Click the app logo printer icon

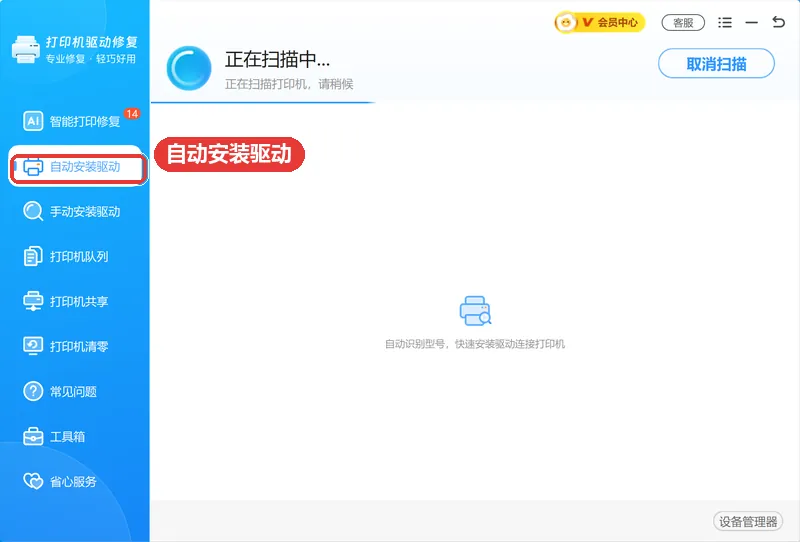click(x=26, y=50)
